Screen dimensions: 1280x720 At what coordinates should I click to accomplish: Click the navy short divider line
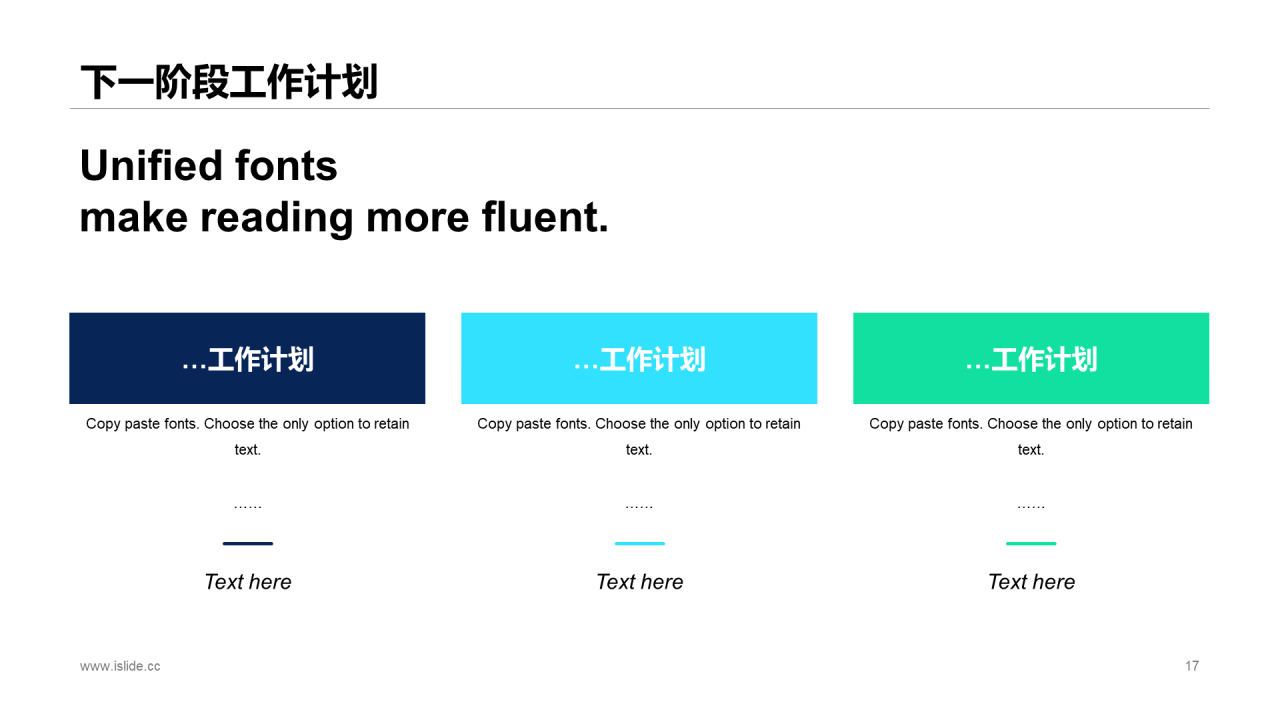point(247,544)
